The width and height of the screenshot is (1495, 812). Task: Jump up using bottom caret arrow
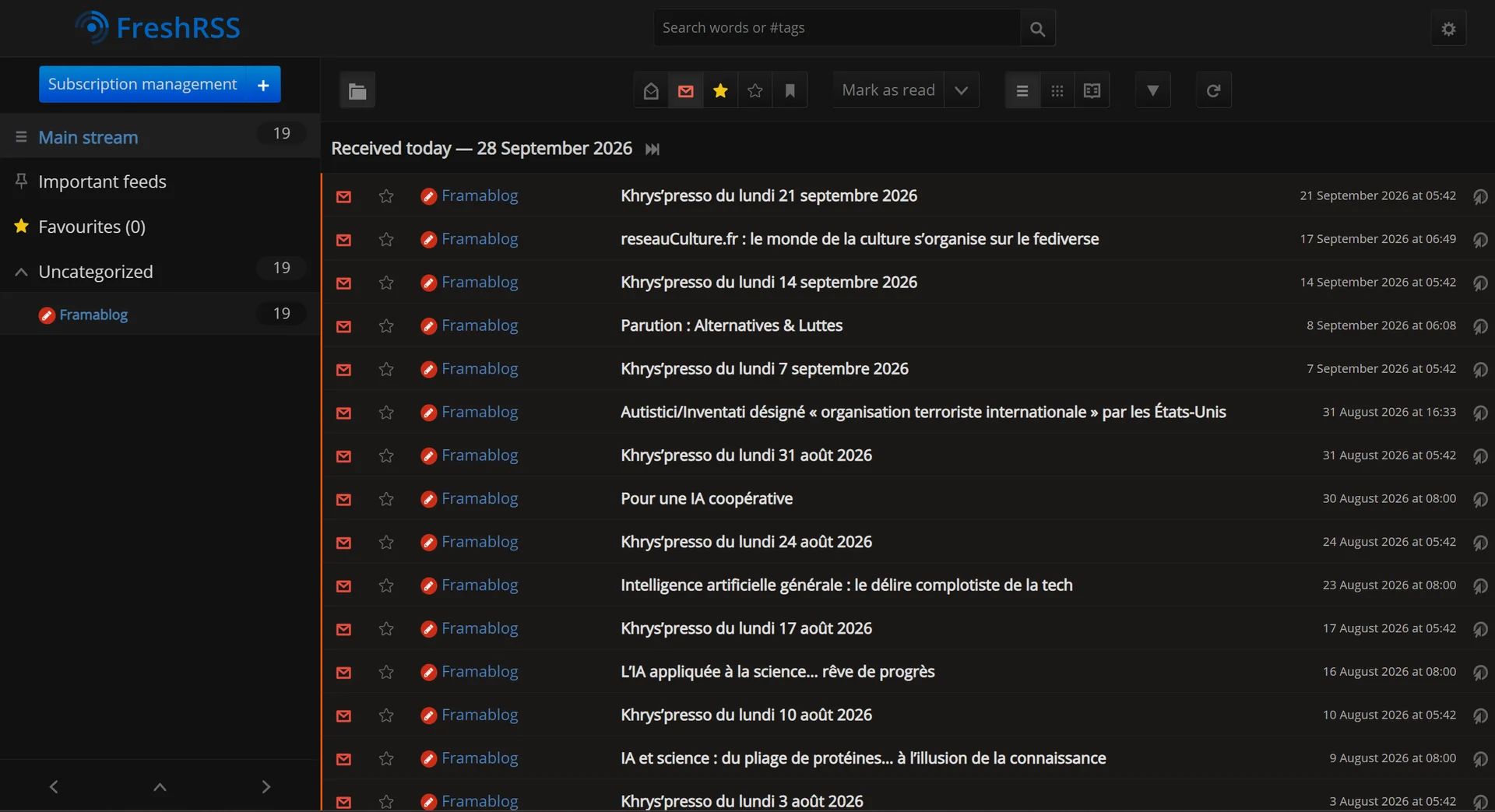(x=160, y=786)
